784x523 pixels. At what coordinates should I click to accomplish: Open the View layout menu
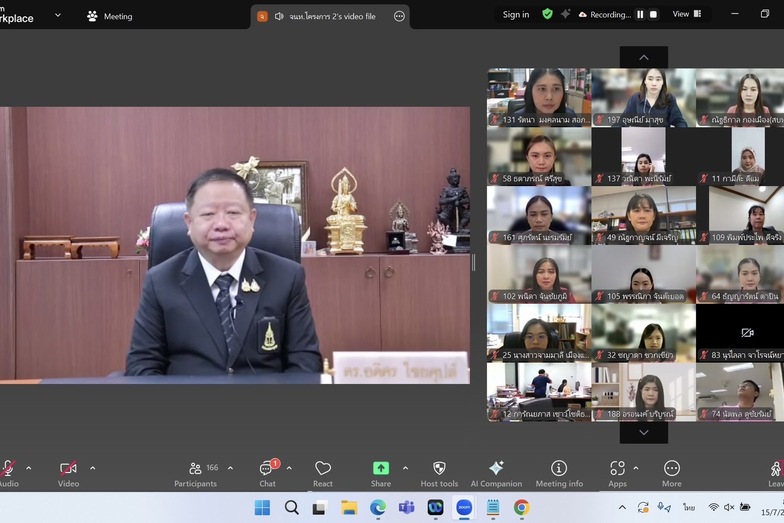(686, 14)
